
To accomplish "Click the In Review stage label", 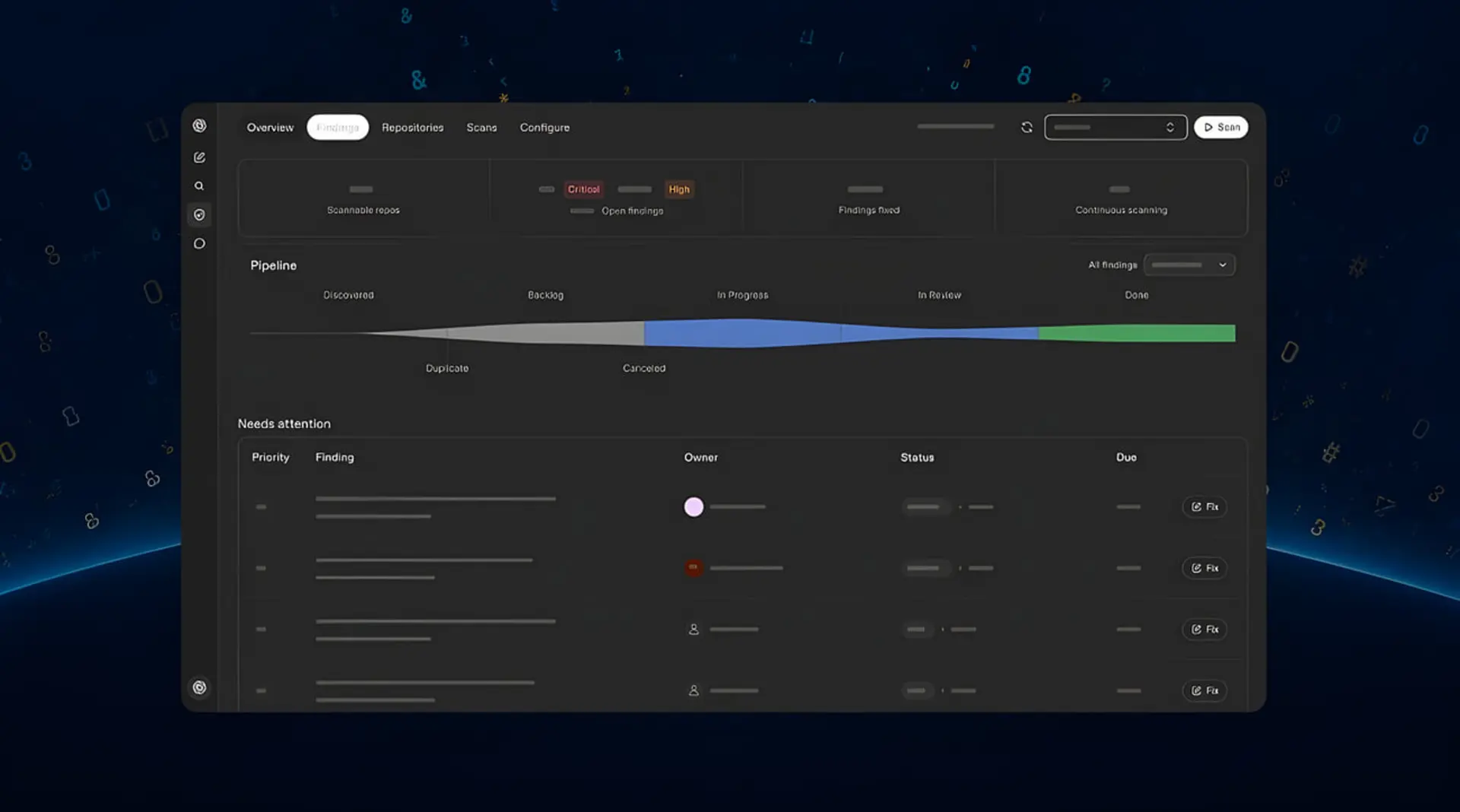I will [940, 295].
